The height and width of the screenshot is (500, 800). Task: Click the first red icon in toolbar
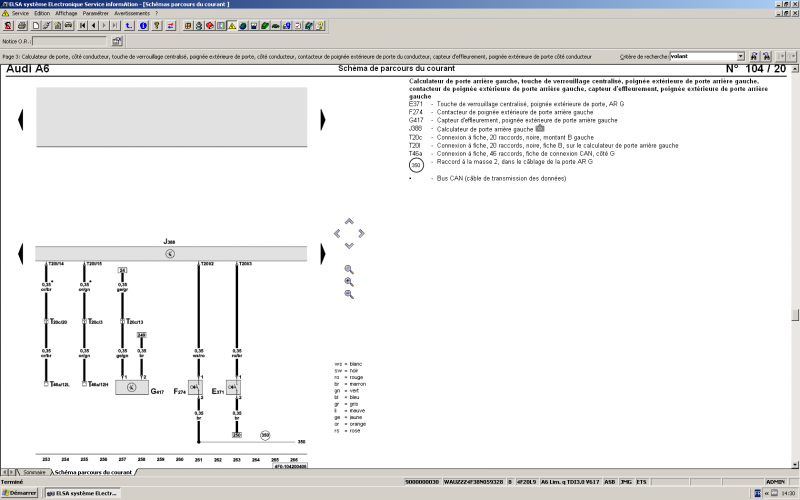click(x=8, y=26)
